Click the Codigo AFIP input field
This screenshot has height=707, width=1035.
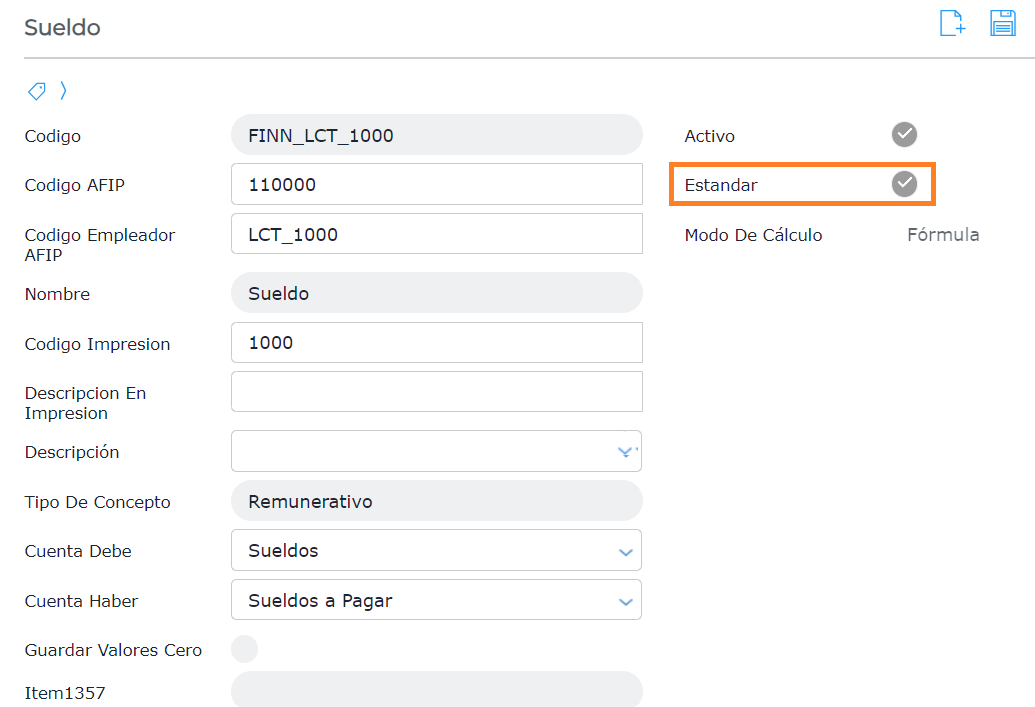436,185
